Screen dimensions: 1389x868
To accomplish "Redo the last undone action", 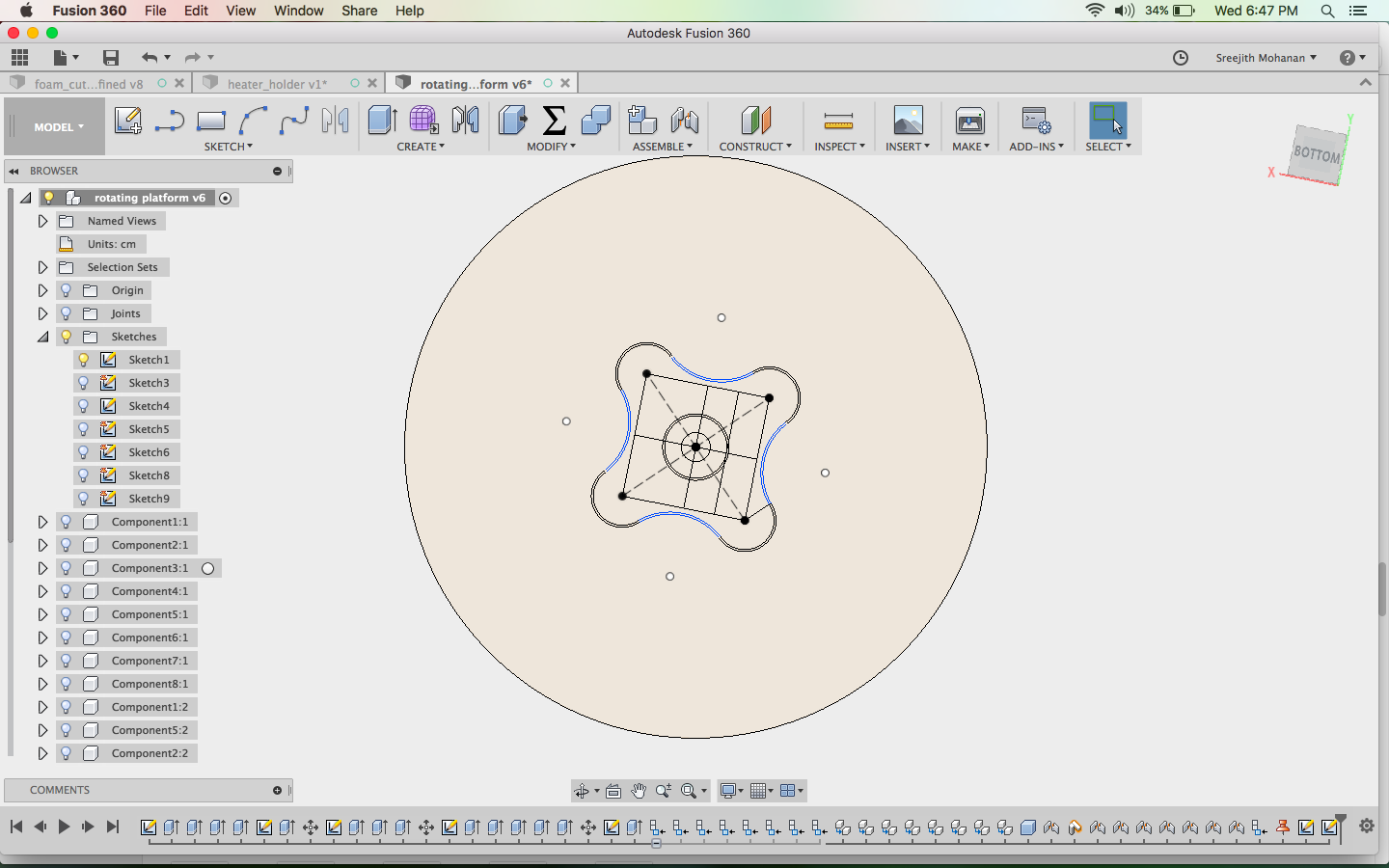I will tap(192, 58).
